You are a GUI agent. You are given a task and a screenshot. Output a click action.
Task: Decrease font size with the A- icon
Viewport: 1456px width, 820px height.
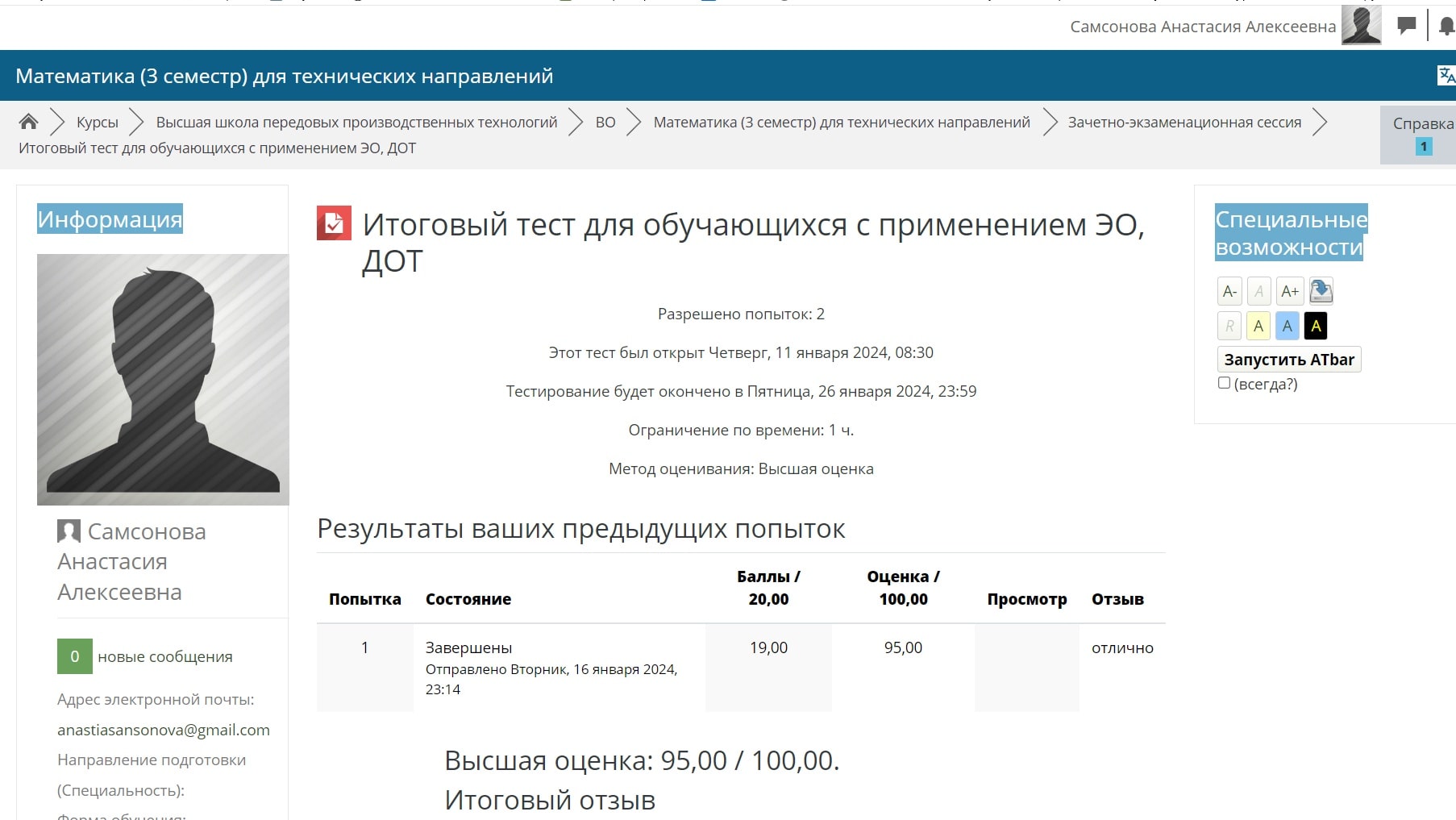1228,290
